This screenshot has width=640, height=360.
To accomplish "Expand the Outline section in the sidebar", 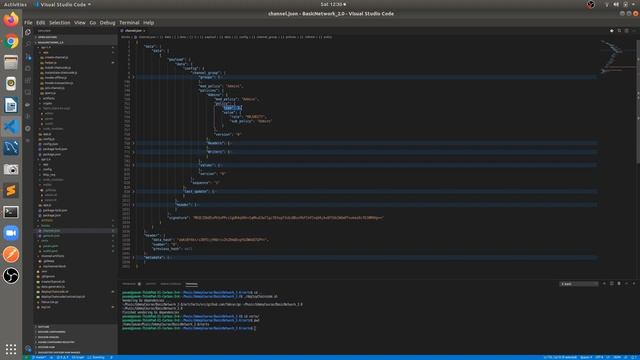I will [x=75, y=327].
